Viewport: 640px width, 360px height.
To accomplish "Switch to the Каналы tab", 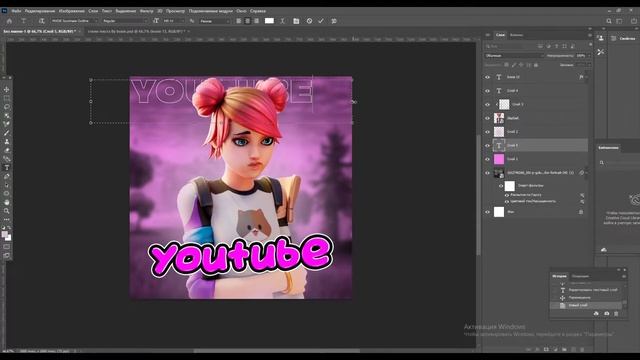I will (x=516, y=35).
